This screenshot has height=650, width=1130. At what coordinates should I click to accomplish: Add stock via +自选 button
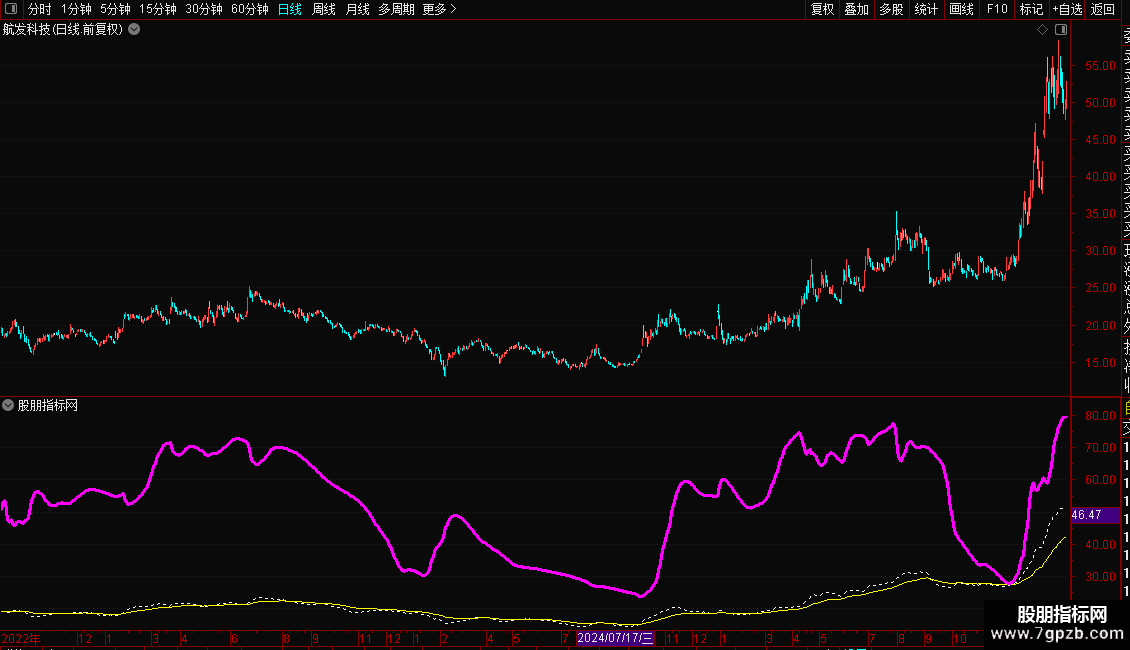tap(1067, 9)
